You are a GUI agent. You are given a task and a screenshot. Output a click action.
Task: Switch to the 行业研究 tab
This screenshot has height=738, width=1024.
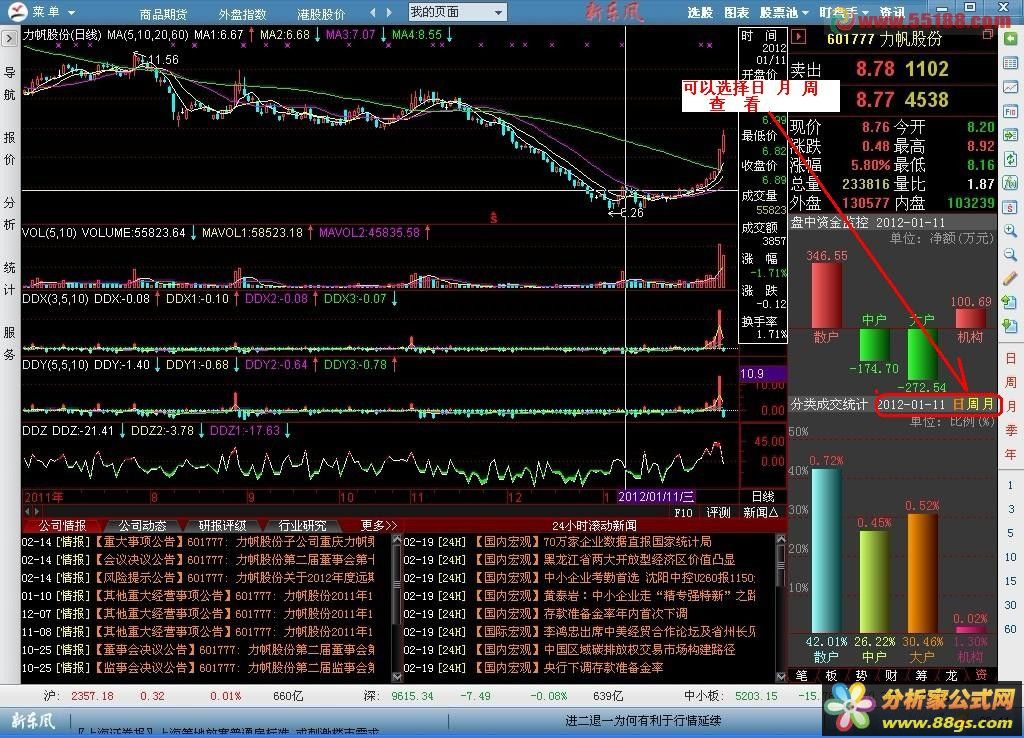click(302, 525)
